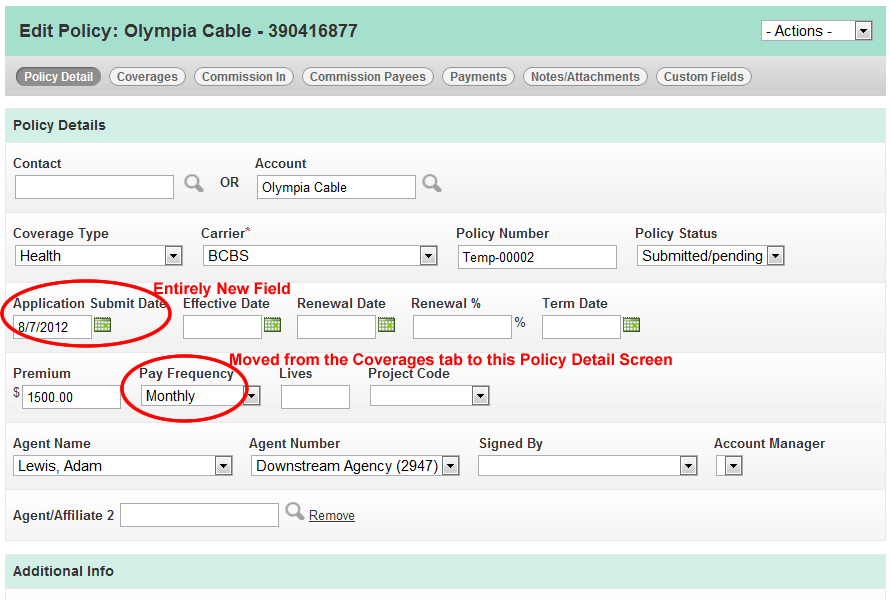891x600 pixels.
Task: Switch to the Coverages tab
Action: [x=147, y=77]
